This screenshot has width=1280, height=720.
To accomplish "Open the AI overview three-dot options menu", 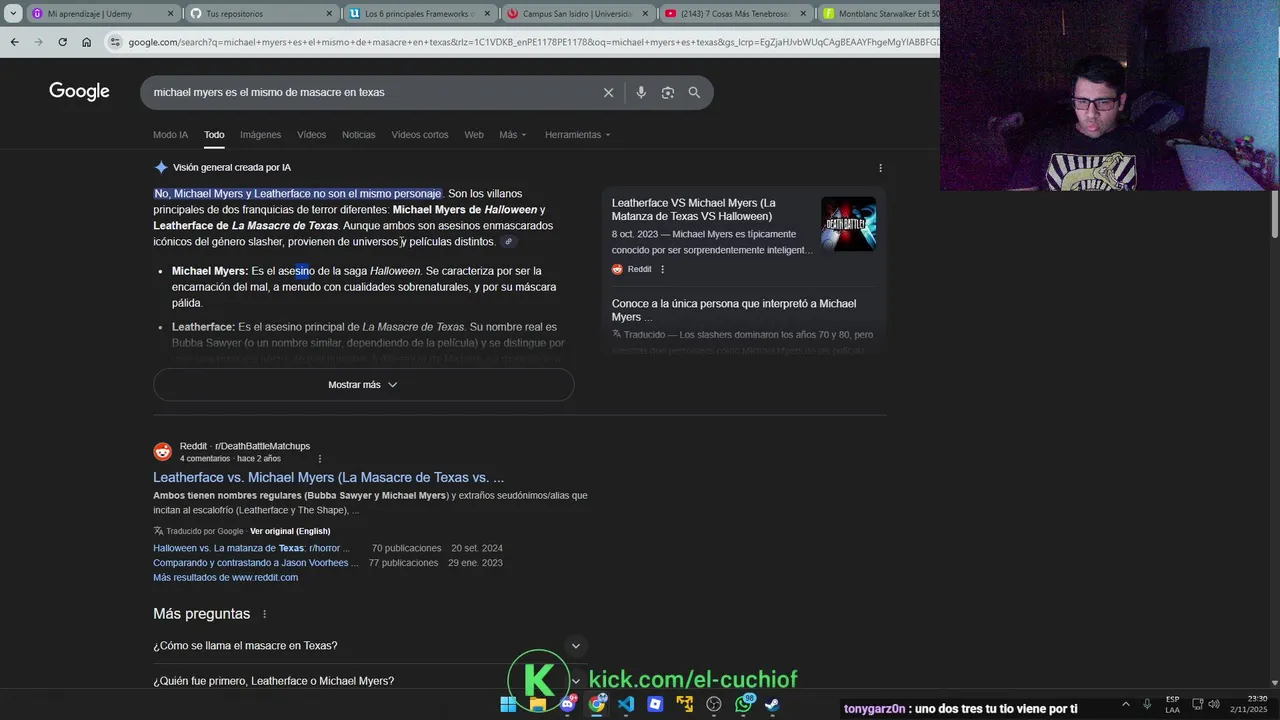I will click(880, 168).
